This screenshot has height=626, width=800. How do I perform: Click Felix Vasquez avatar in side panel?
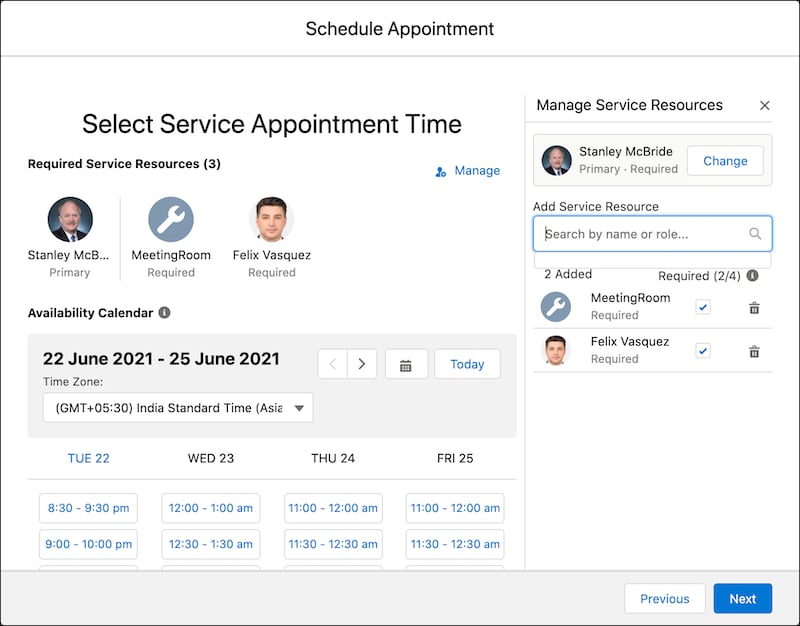tap(556, 350)
